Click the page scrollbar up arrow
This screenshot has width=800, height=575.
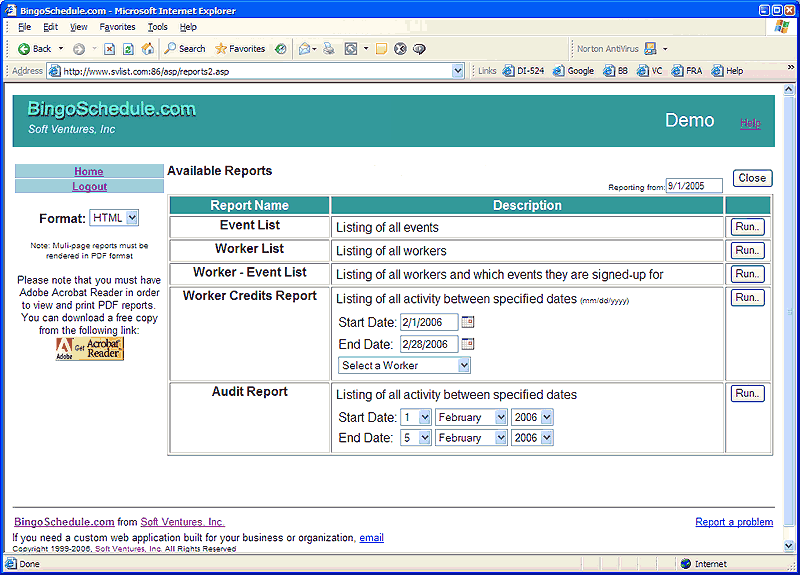tap(789, 89)
